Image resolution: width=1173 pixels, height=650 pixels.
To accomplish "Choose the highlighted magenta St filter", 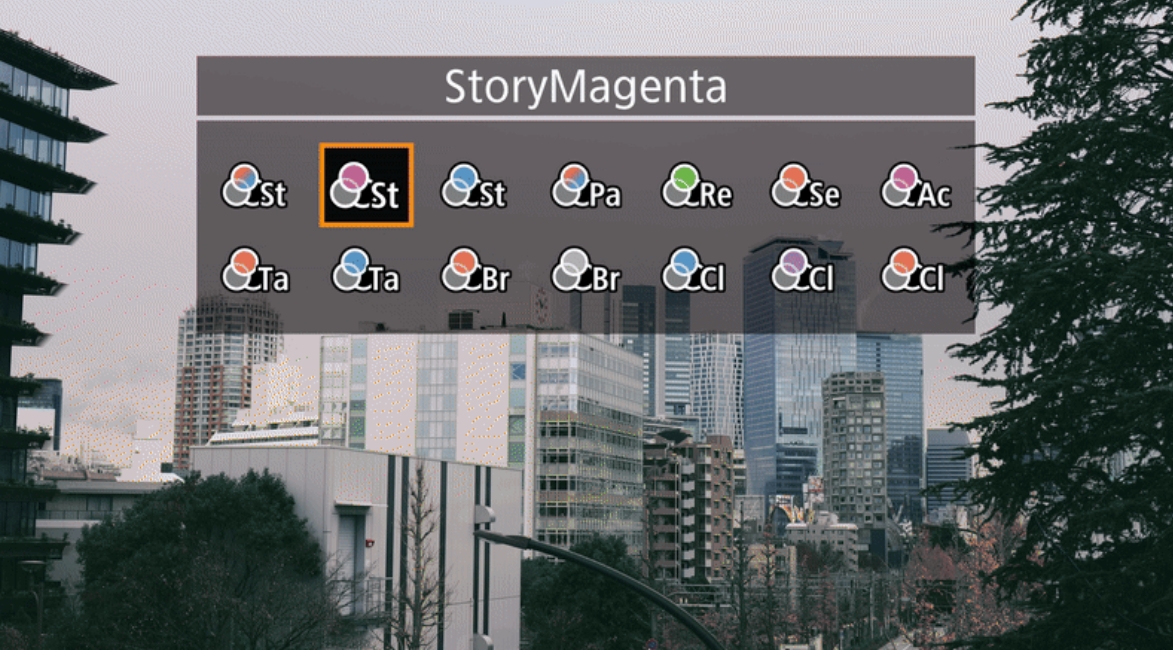I will [x=366, y=186].
